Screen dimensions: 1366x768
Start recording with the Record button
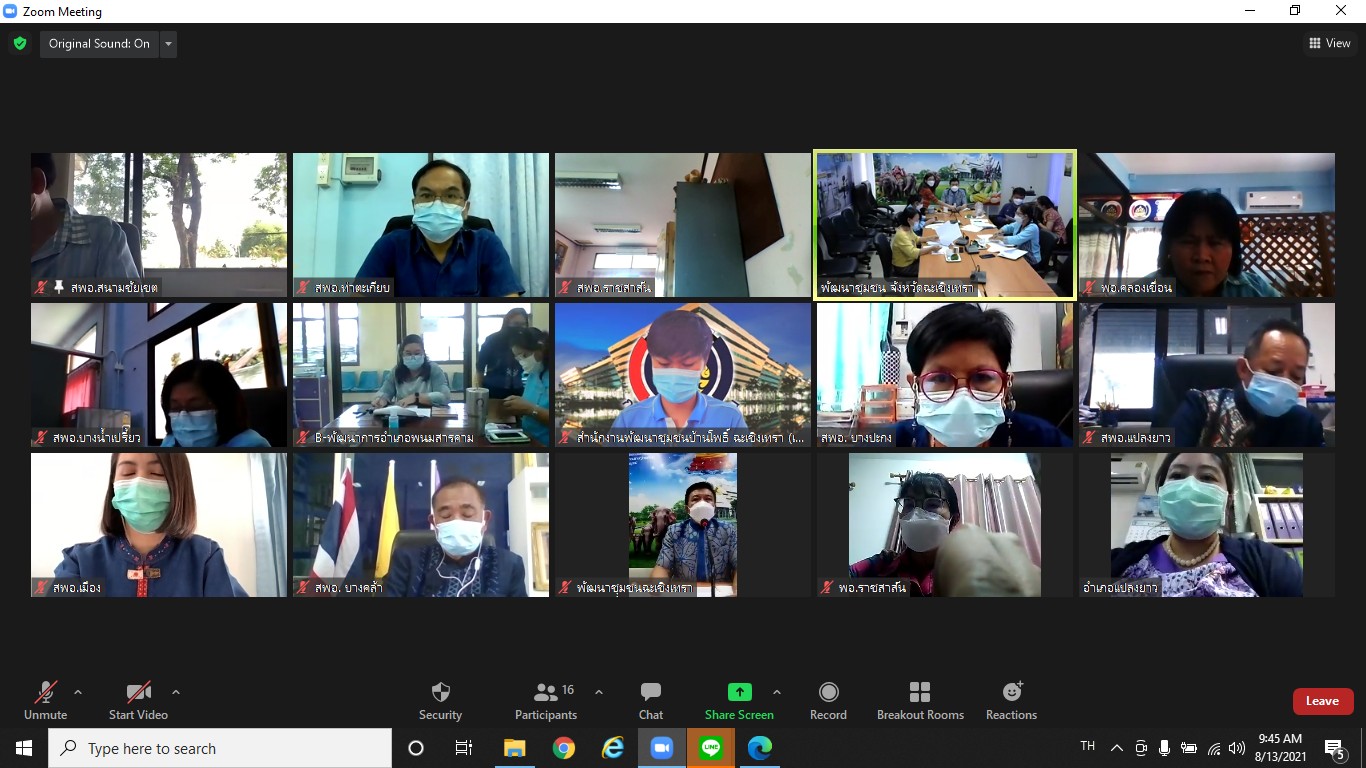pos(828,700)
